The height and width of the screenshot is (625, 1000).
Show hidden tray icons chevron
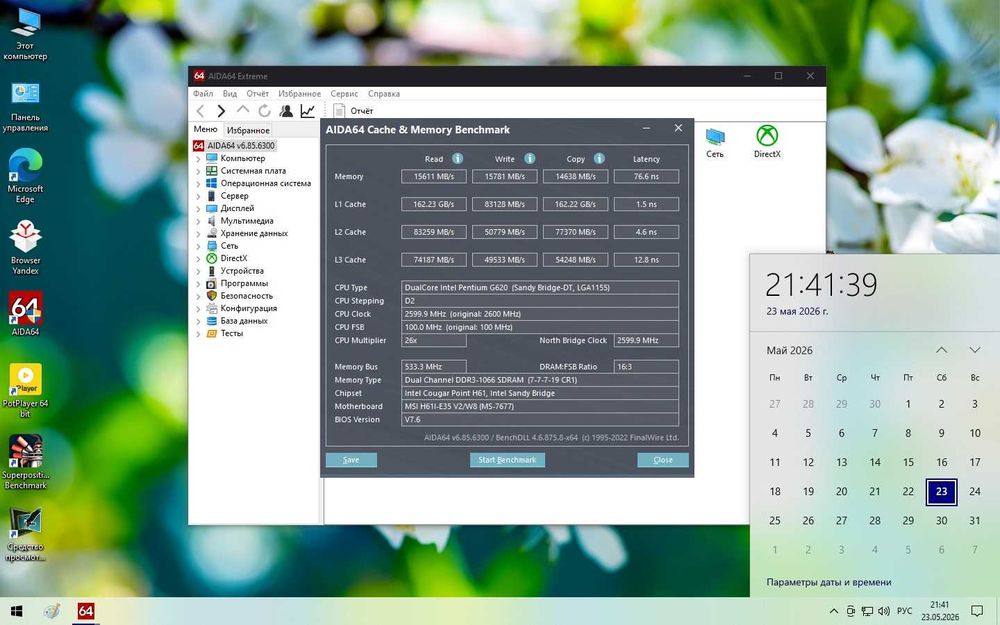coord(834,612)
